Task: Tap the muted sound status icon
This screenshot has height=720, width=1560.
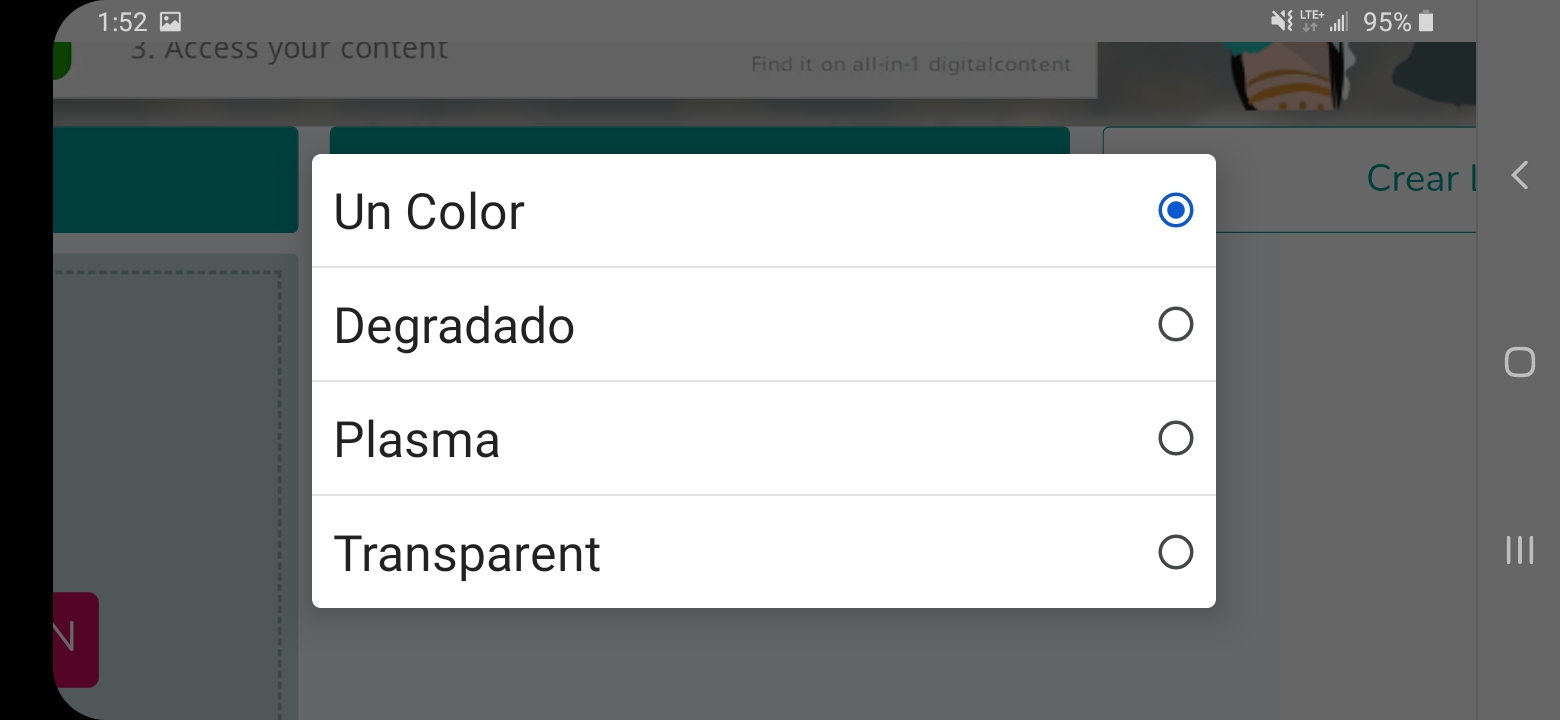Action: pos(1281,21)
